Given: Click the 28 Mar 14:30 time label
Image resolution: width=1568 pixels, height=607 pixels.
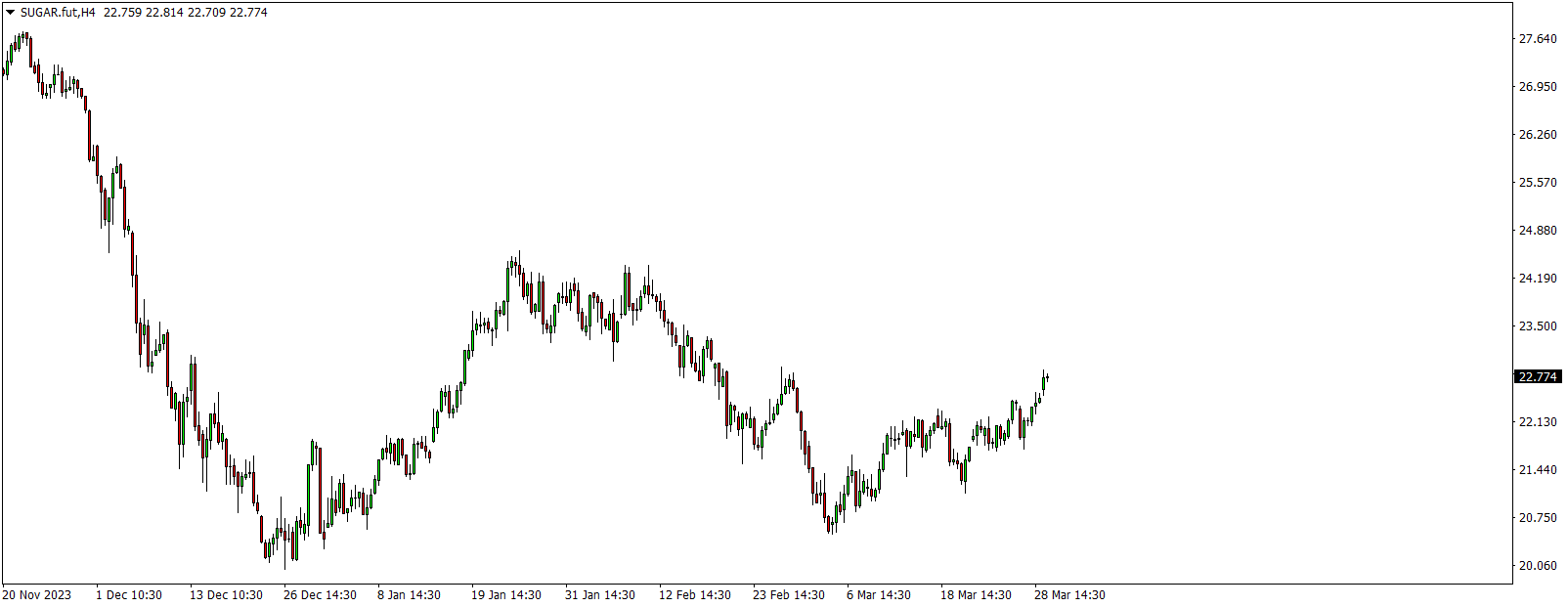Looking at the screenshot, I should click(1070, 595).
